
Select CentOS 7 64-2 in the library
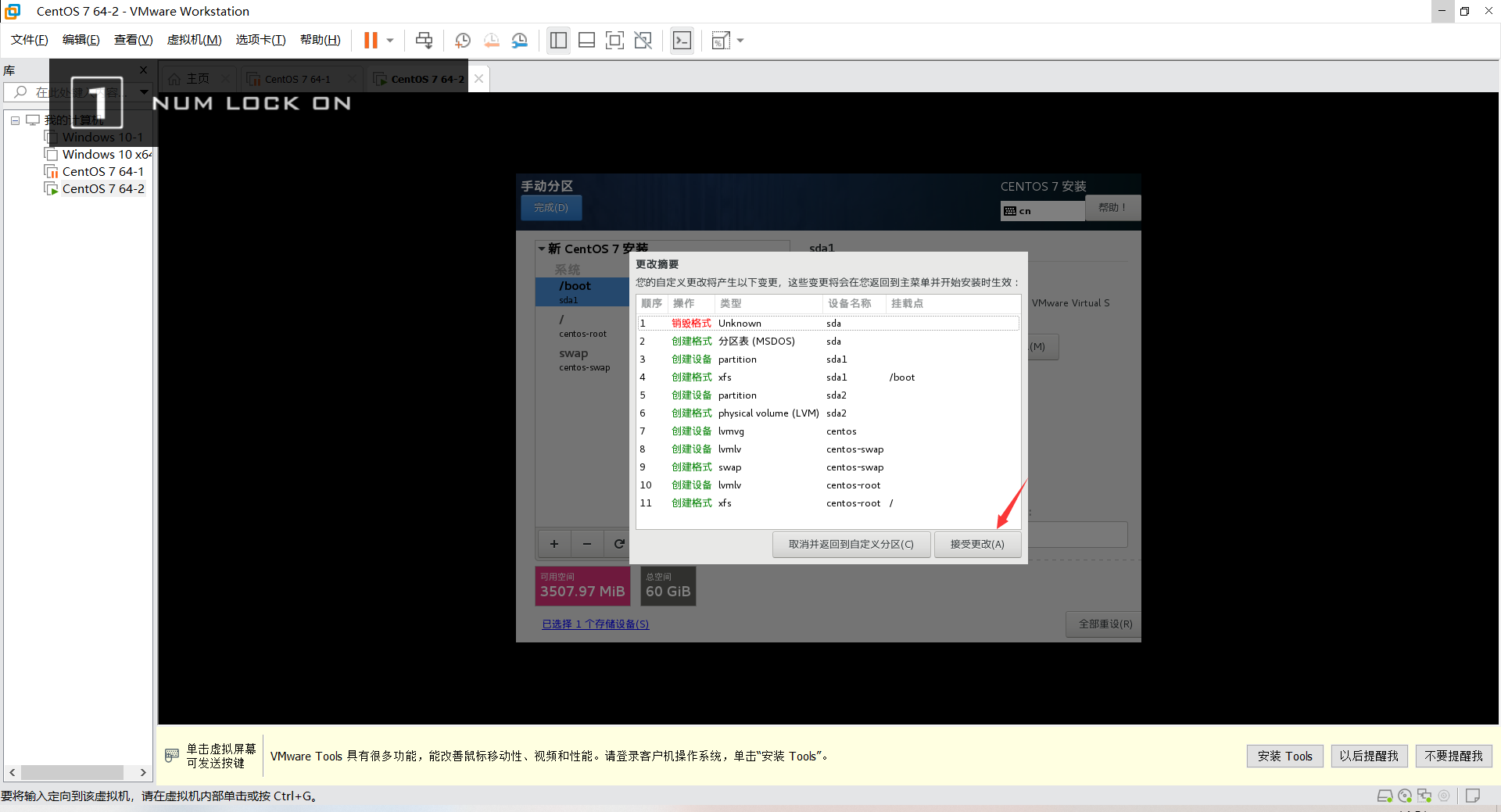pos(95,189)
